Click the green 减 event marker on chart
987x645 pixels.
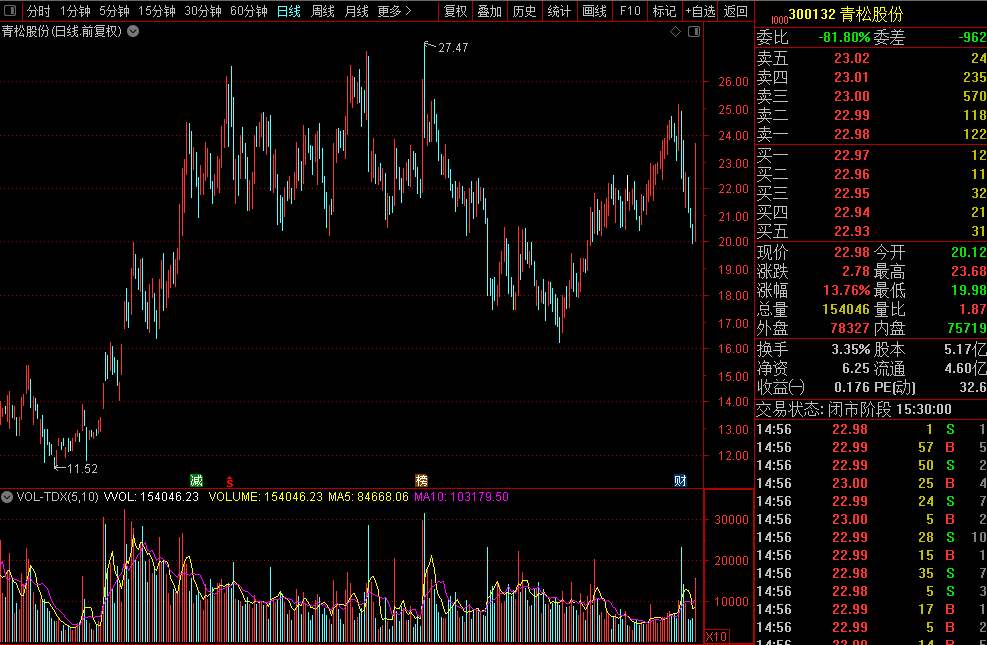[196, 480]
